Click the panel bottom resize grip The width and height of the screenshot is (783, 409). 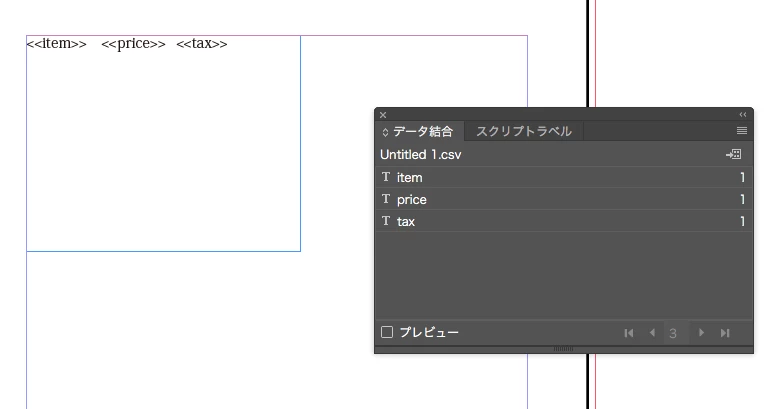[563, 349]
